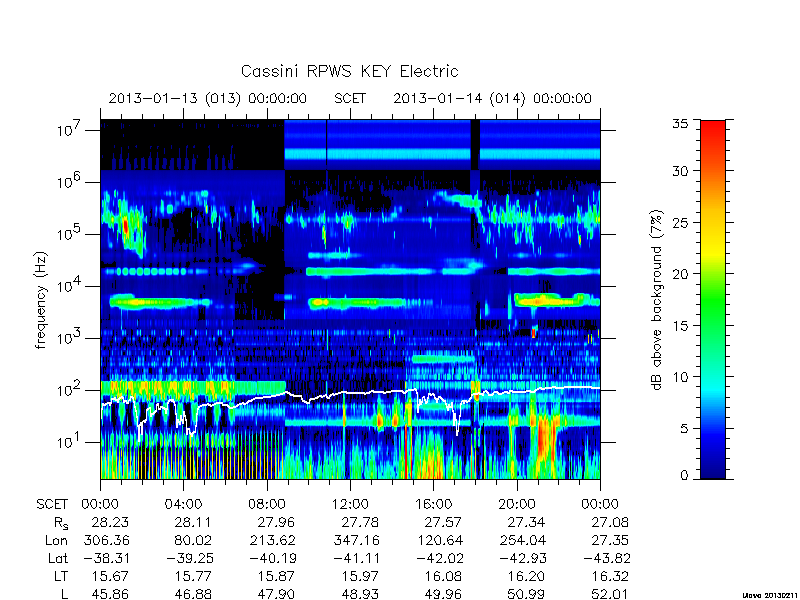Click the frequency tick label 10^7
Image resolution: width=800 pixels, height=600 pixels.
(x=68, y=130)
